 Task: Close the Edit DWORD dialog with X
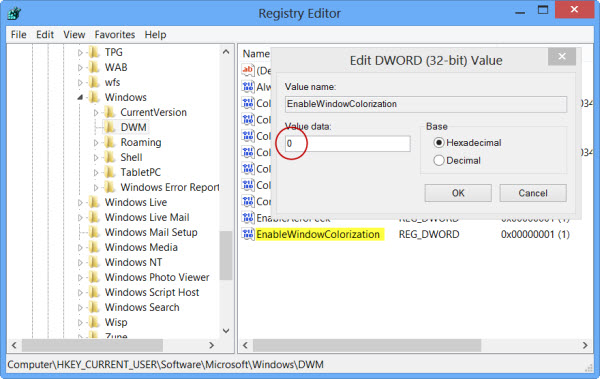562,57
